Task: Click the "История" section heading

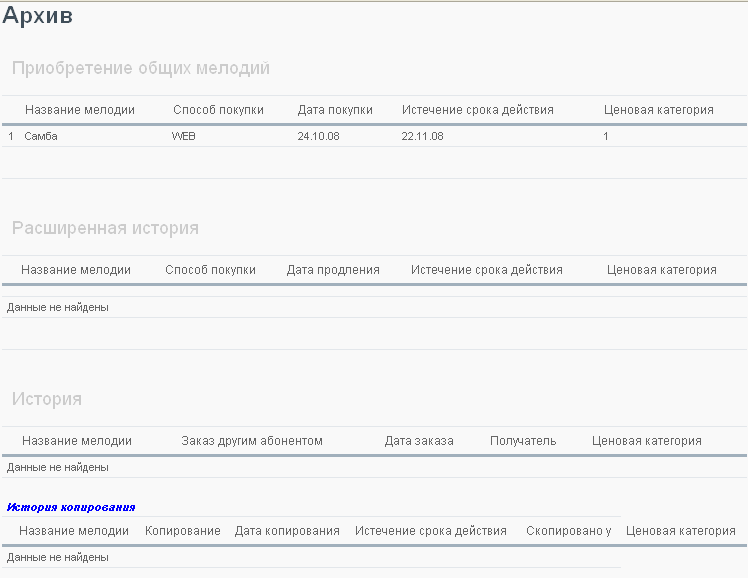Action: (47, 399)
